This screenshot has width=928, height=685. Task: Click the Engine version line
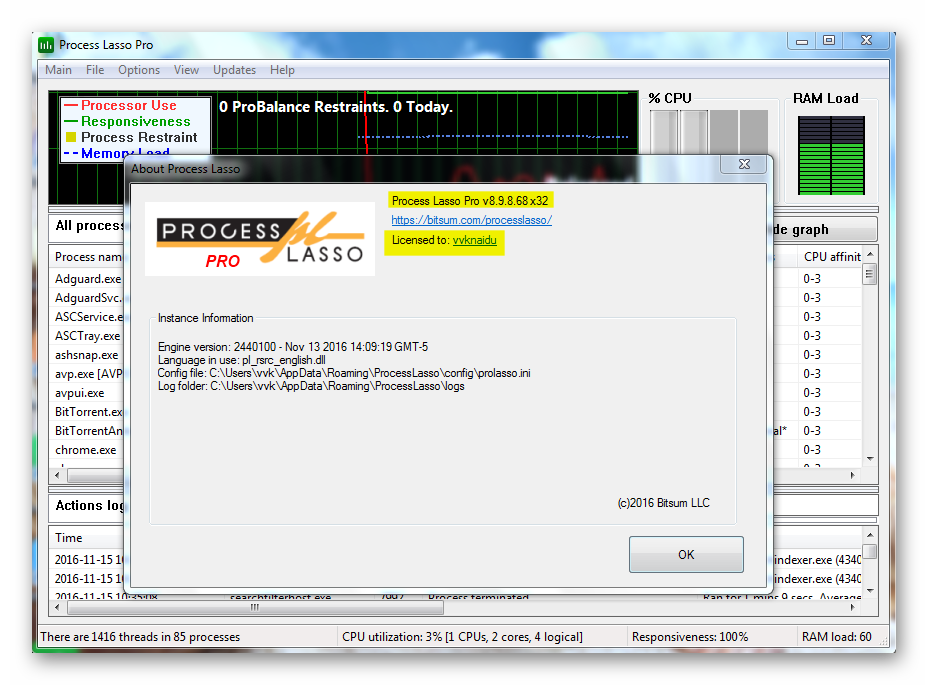(x=293, y=347)
